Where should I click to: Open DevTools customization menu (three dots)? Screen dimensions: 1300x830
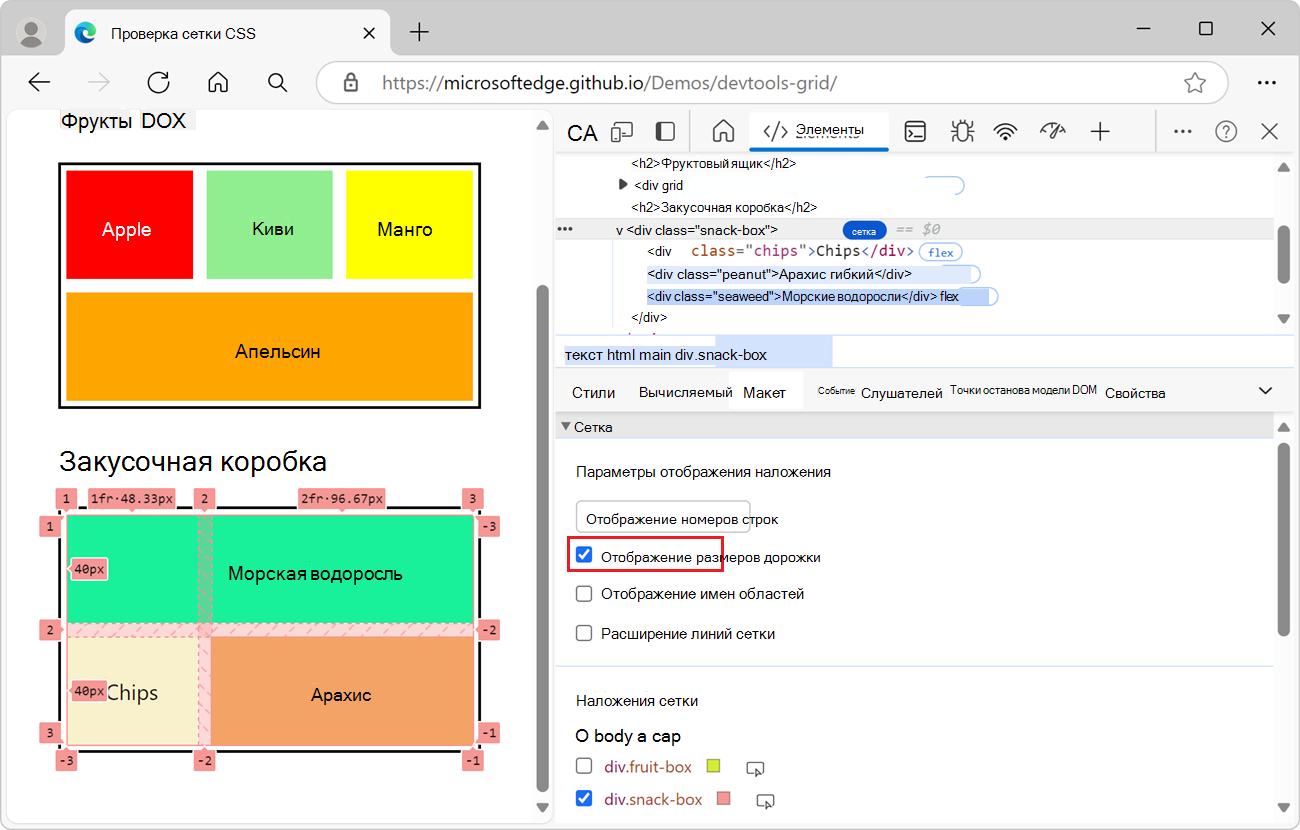click(1182, 131)
